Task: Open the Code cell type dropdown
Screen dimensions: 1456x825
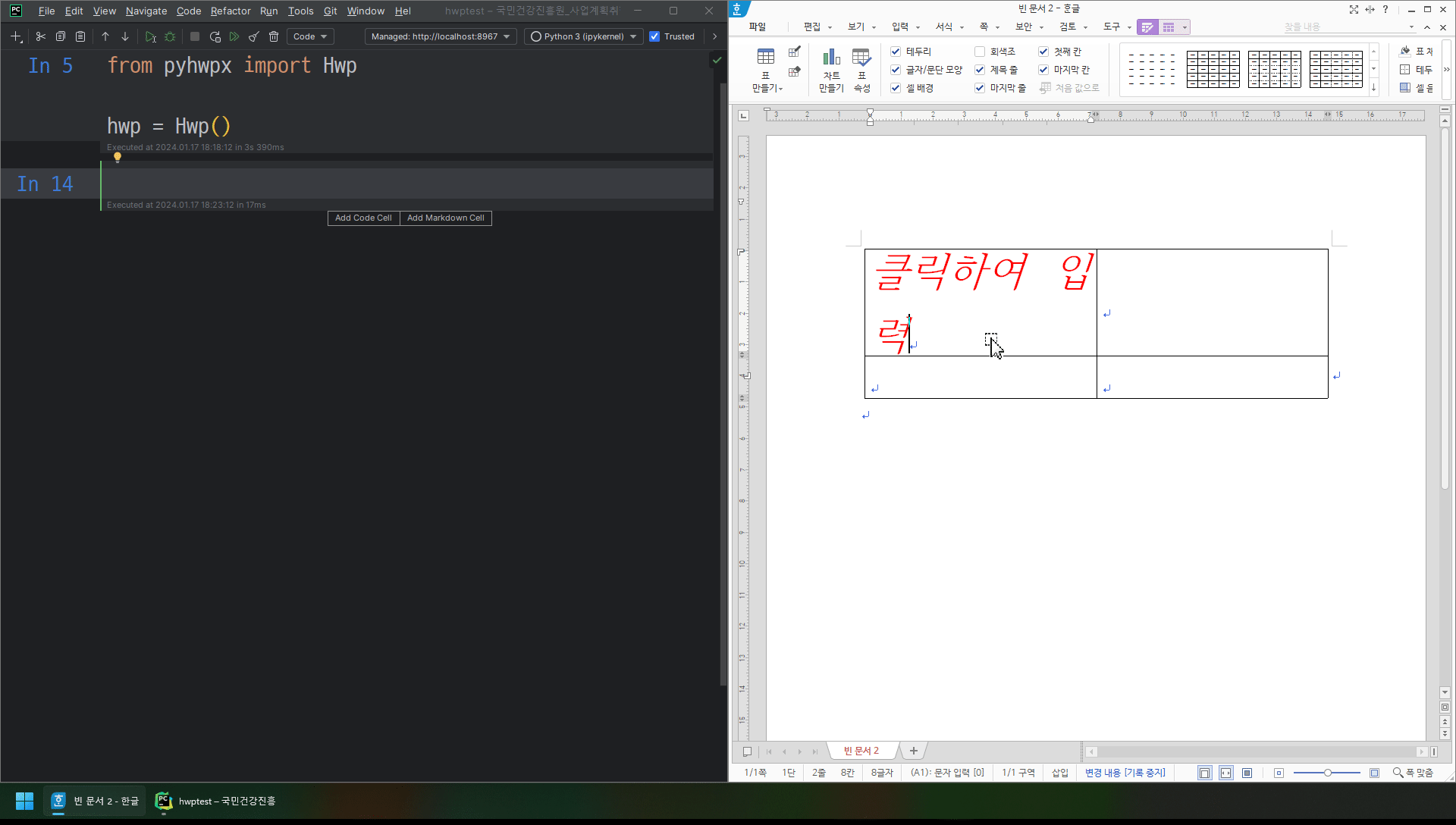Action: click(310, 36)
